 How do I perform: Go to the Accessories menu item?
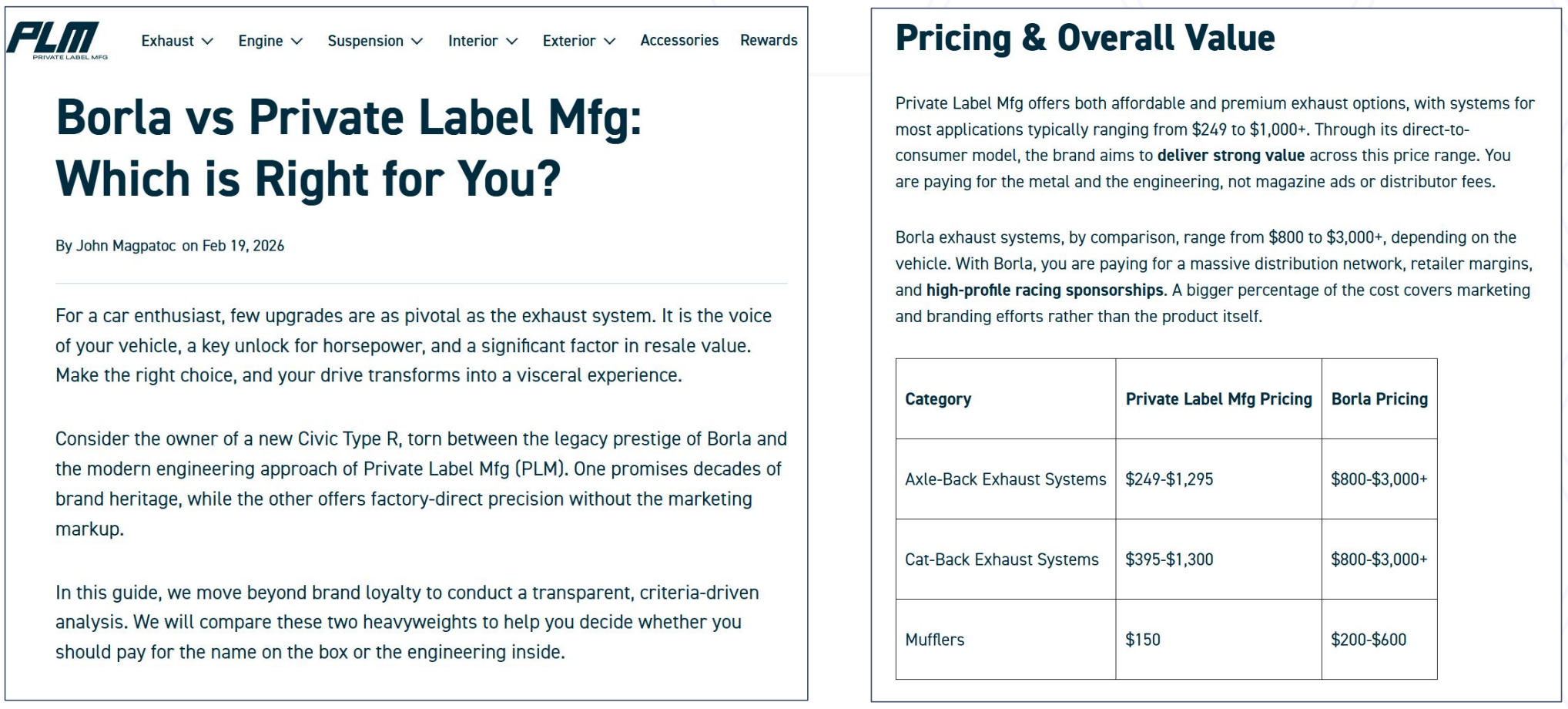(679, 40)
